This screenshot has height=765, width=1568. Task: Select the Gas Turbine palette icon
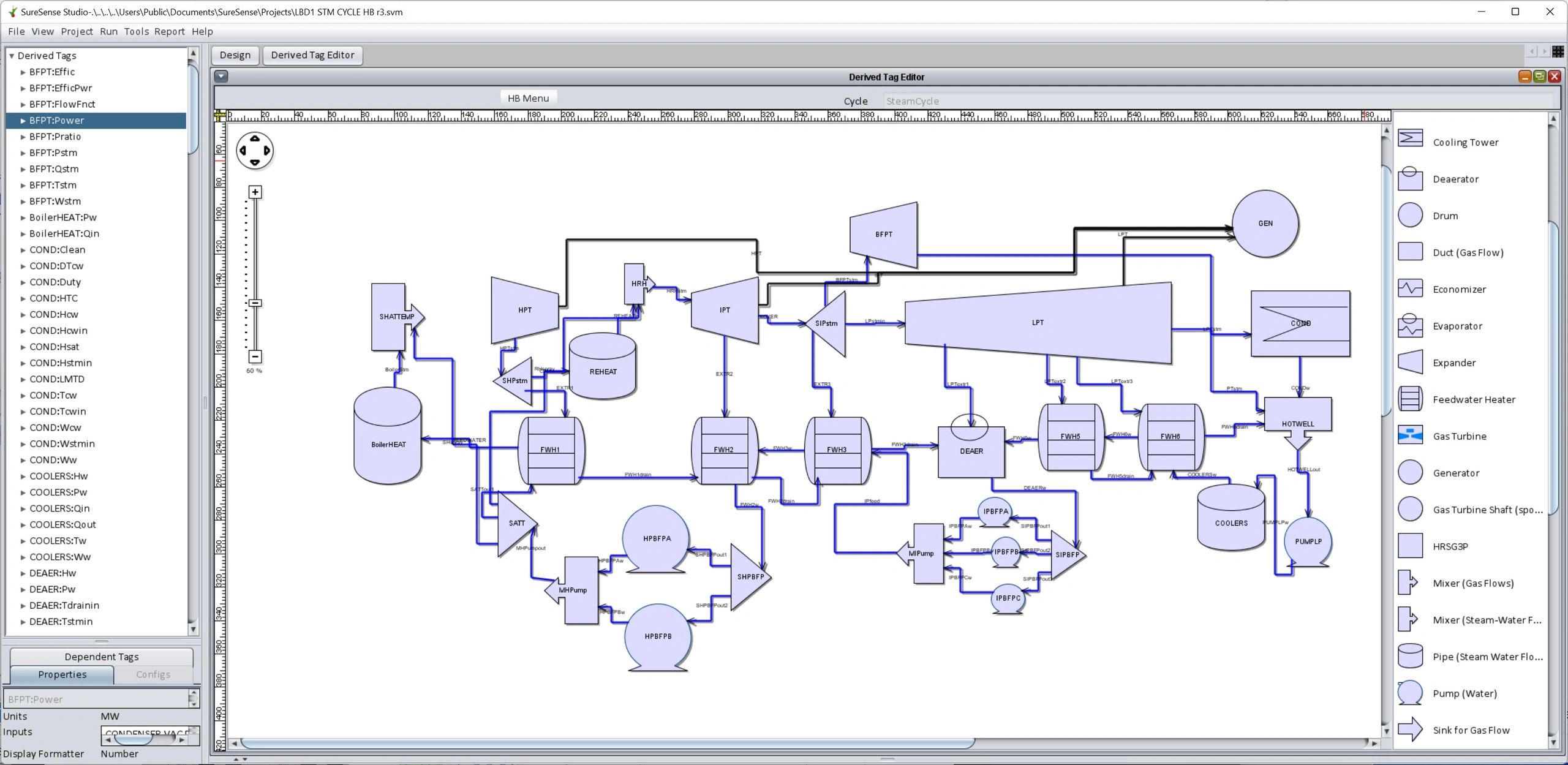coord(1411,435)
